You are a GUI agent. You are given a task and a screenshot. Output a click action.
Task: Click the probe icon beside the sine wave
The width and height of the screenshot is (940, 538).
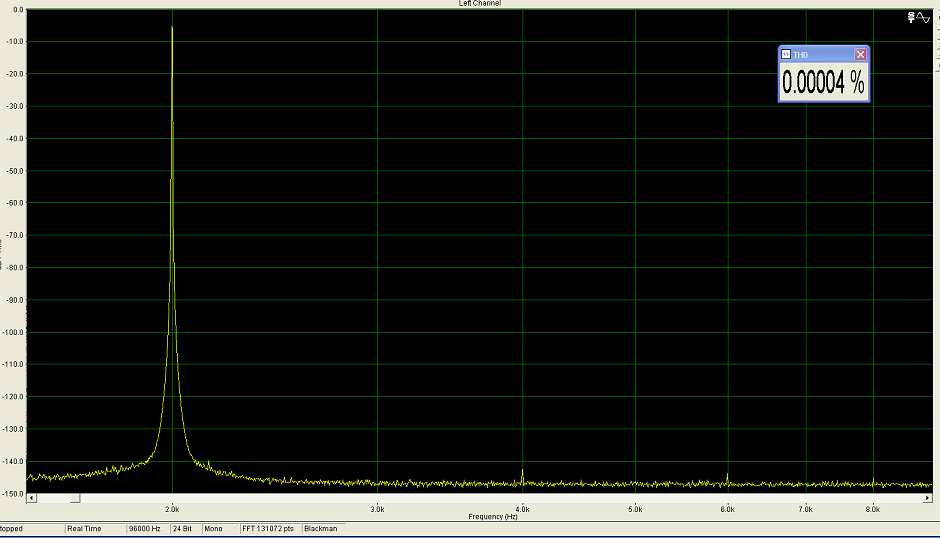tap(911, 17)
